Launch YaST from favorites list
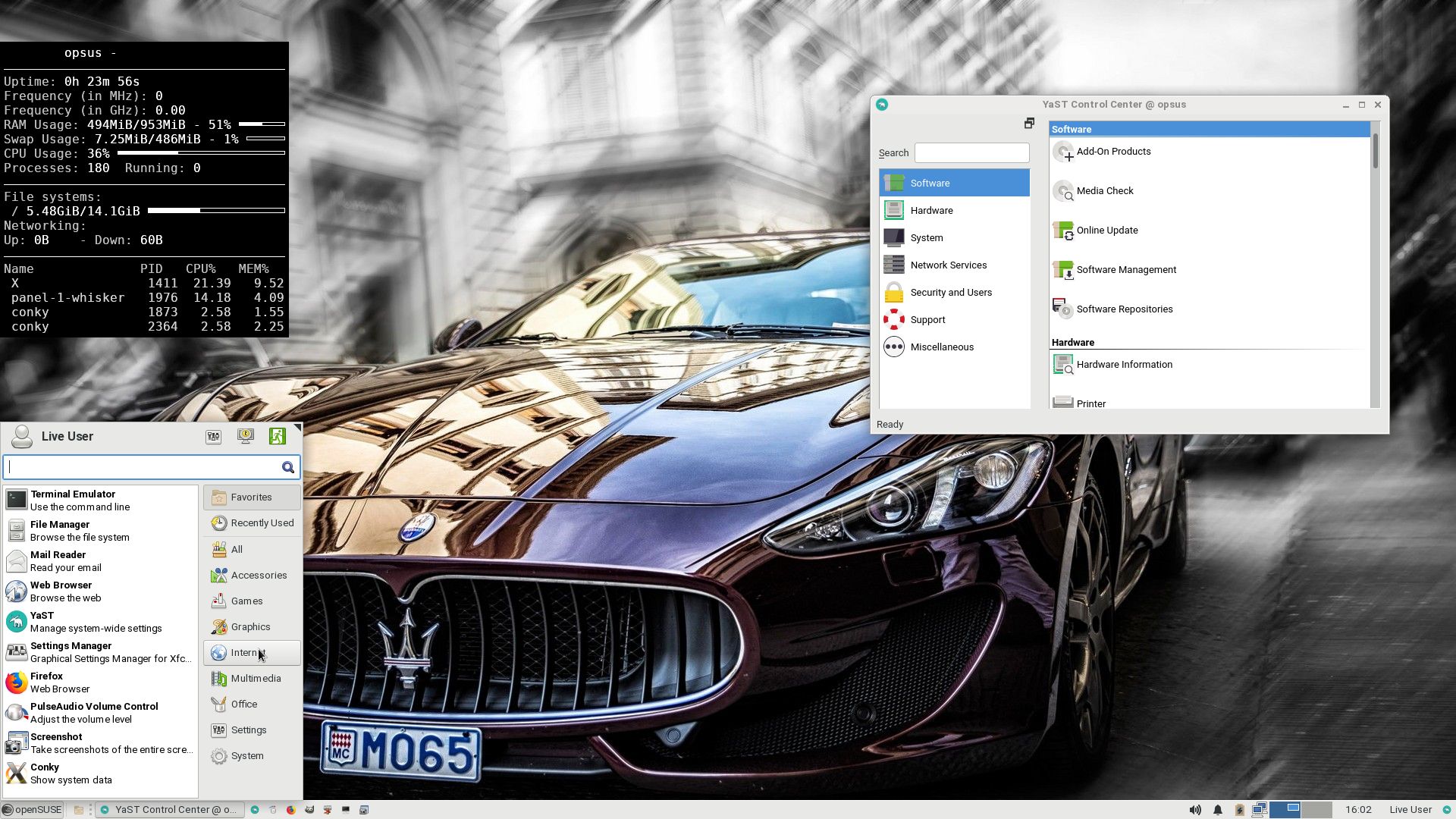This screenshot has height=819, width=1456. 100,622
